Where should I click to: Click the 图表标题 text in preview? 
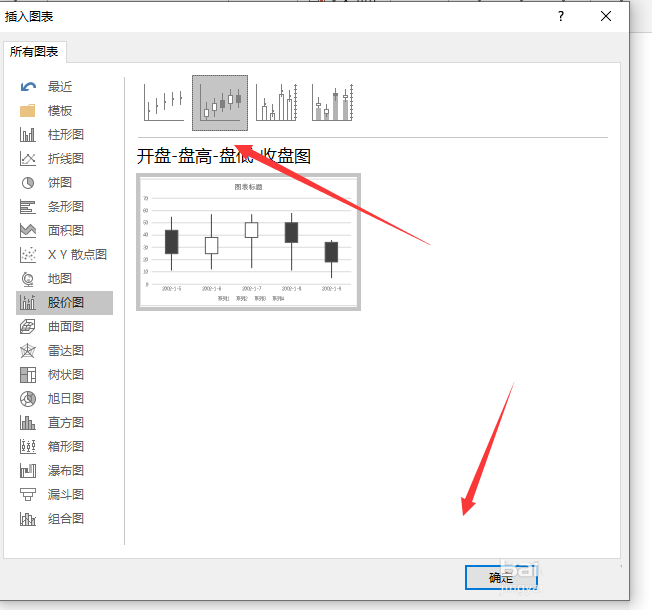click(x=248, y=187)
